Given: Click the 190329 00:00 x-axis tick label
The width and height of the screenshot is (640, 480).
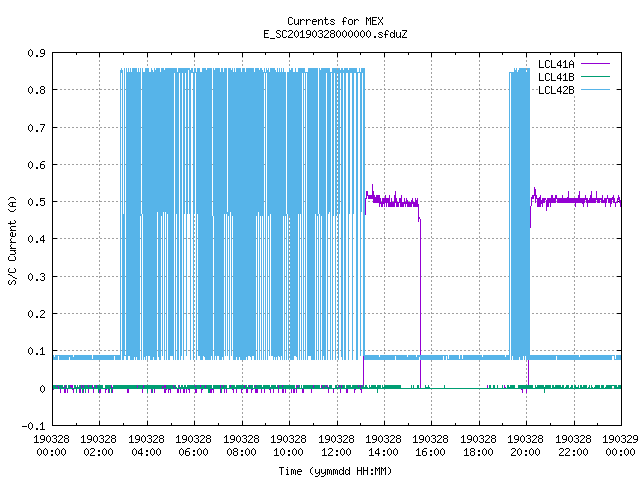Looking at the screenshot, I should [x=620, y=446].
